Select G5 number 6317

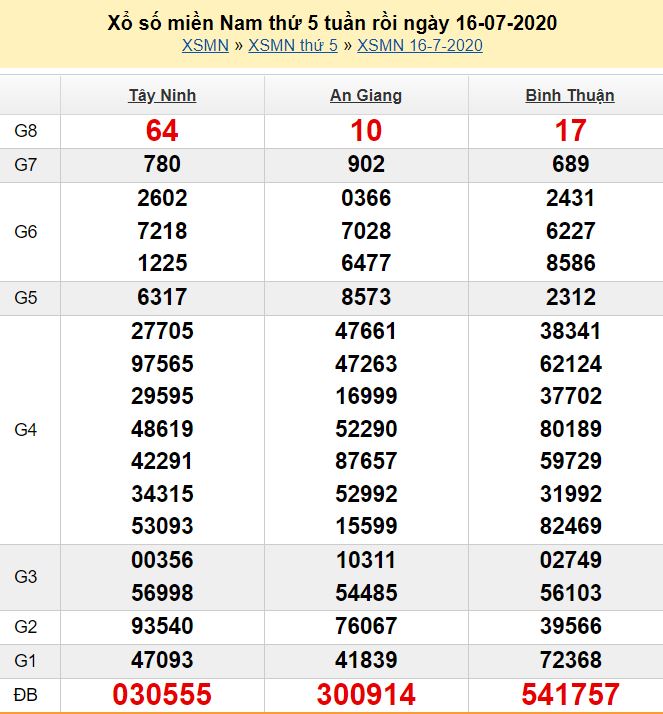pyautogui.click(x=163, y=297)
